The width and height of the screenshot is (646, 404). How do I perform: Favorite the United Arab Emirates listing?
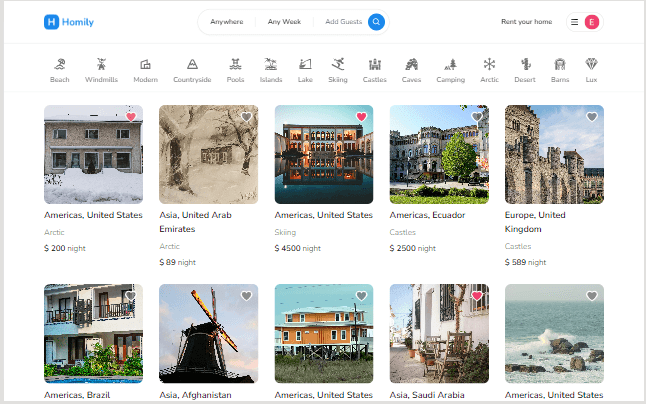pos(246,117)
